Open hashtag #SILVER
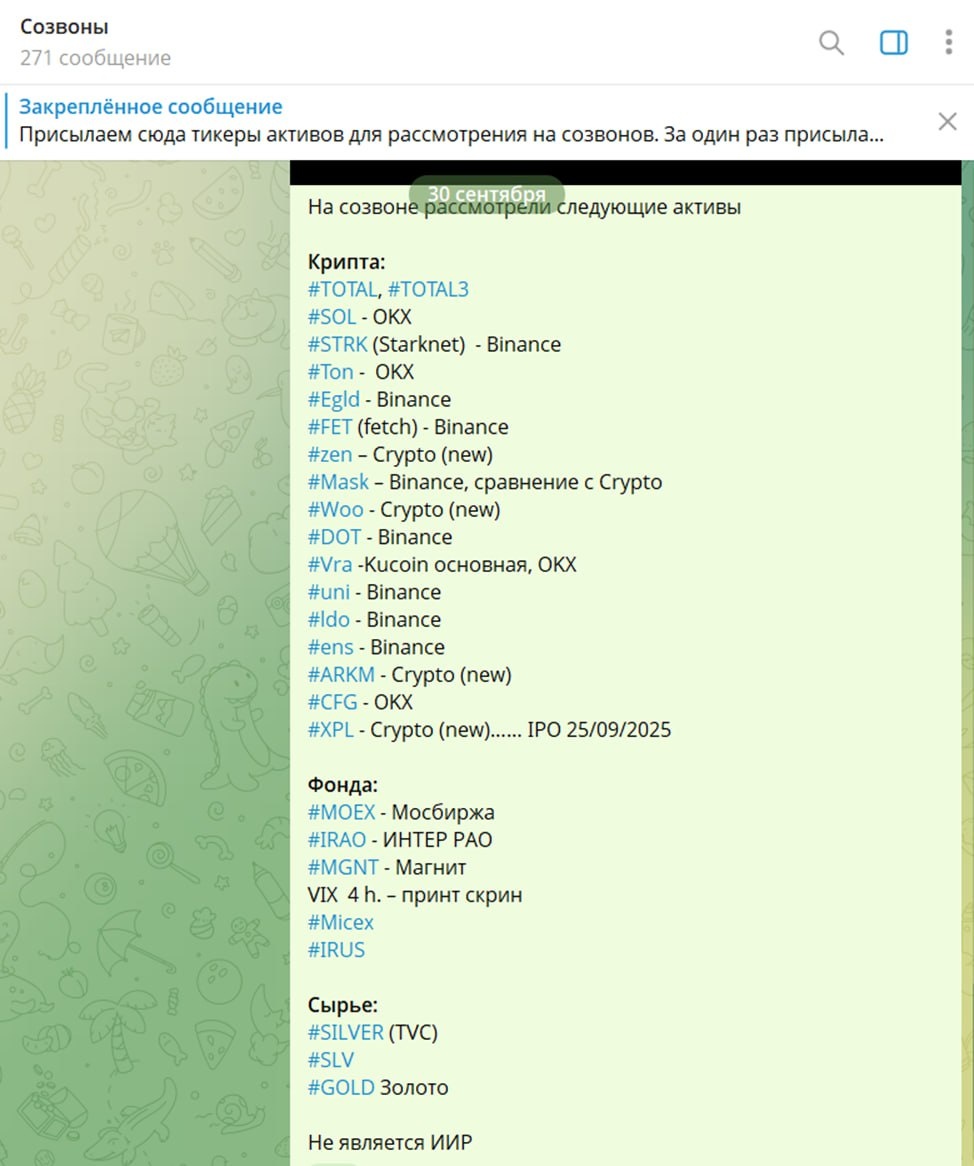This screenshot has width=974, height=1166. (346, 1032)
